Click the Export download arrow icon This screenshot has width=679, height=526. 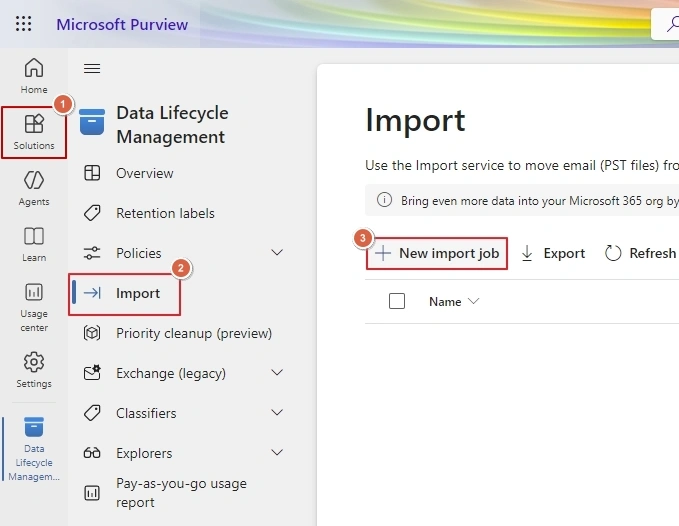point(527,253)
